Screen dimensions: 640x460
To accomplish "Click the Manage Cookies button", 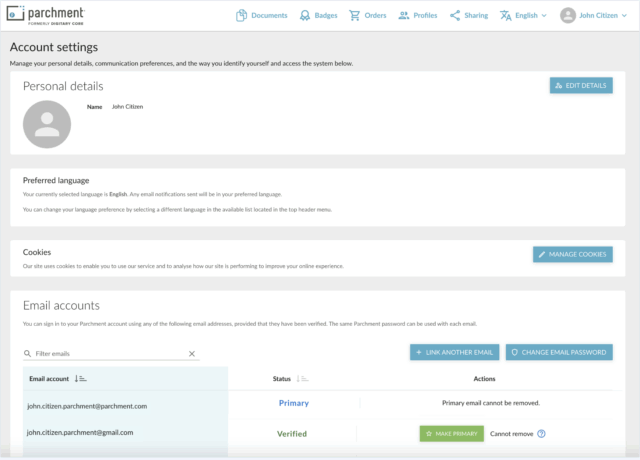I will 572,254.
